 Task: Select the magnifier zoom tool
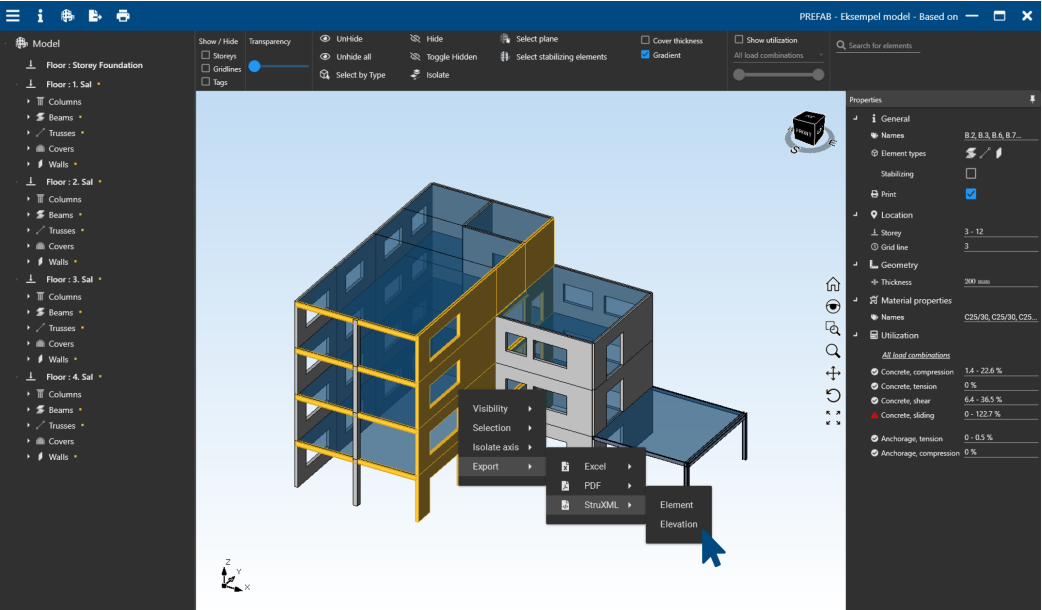833,351
